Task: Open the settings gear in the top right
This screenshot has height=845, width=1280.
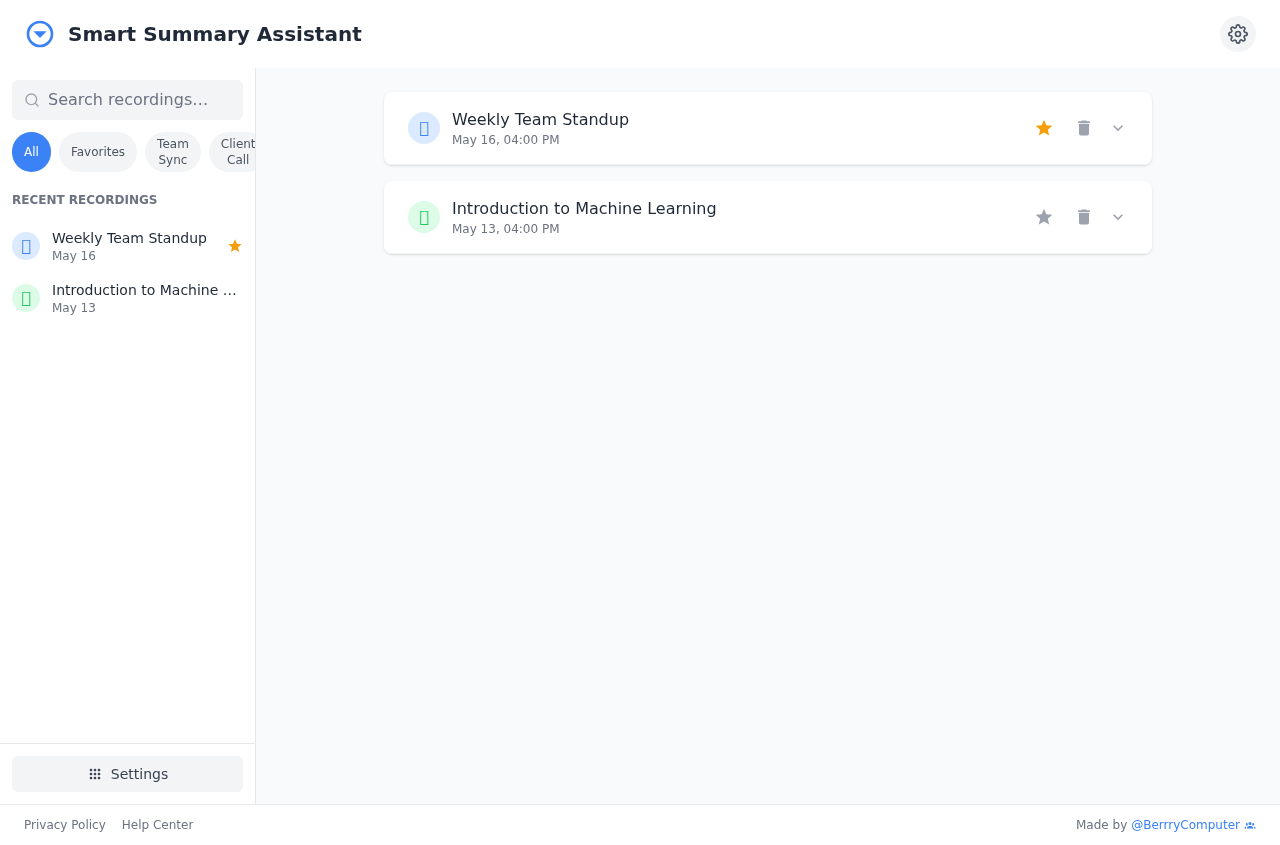Action: point(1238,34)
